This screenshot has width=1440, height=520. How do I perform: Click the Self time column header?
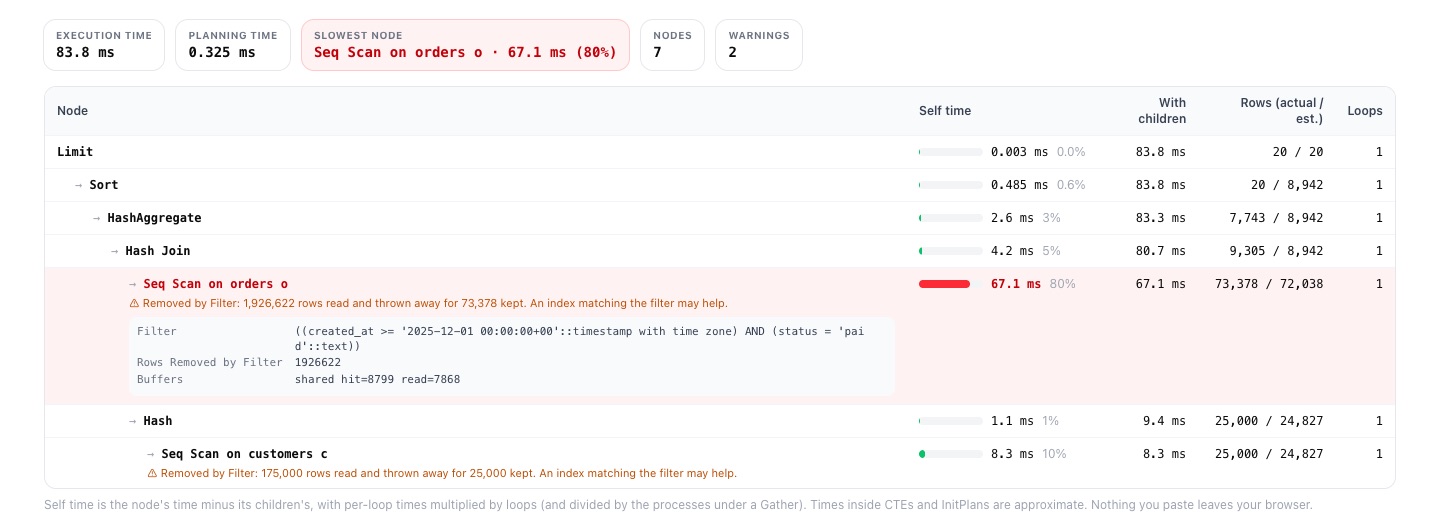tap(945, 111)
